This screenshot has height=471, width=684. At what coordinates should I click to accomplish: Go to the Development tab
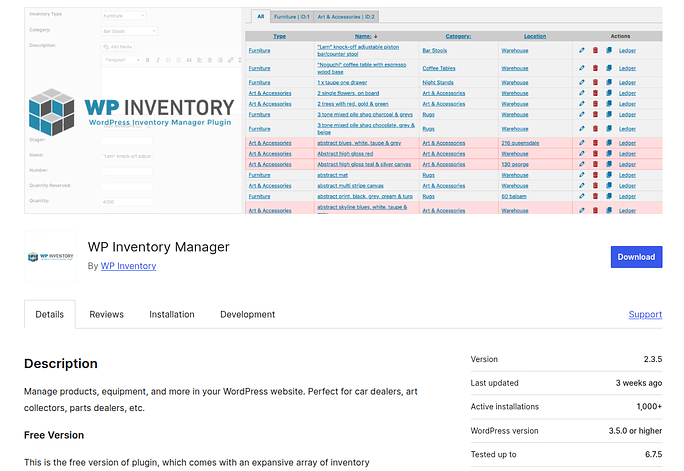[x=247, y=314]
